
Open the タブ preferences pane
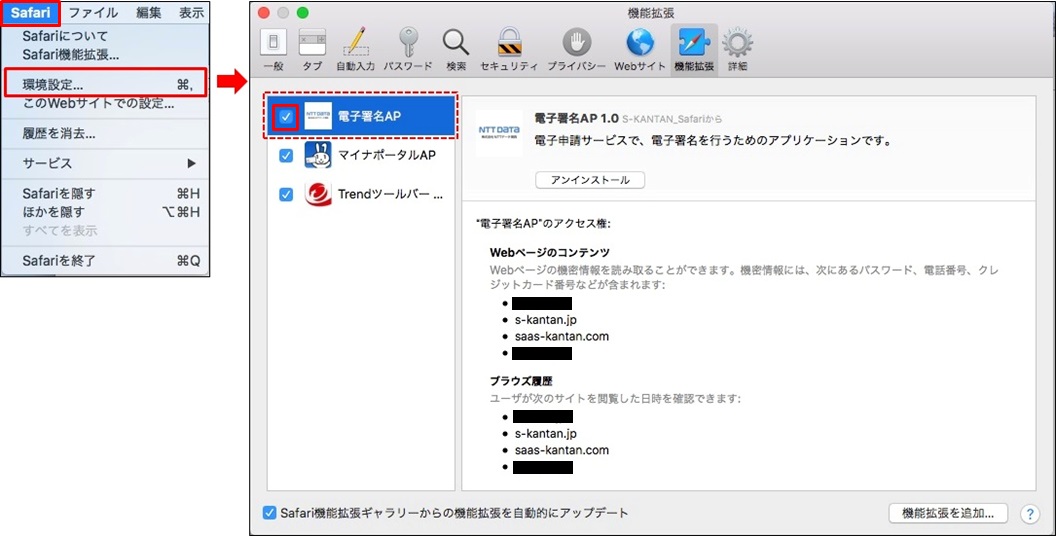coord(312,49)
